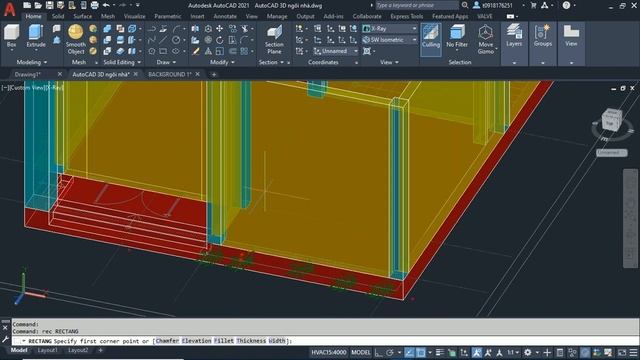
Task: Click the ViewCube in the viewport
Action: 611,120
